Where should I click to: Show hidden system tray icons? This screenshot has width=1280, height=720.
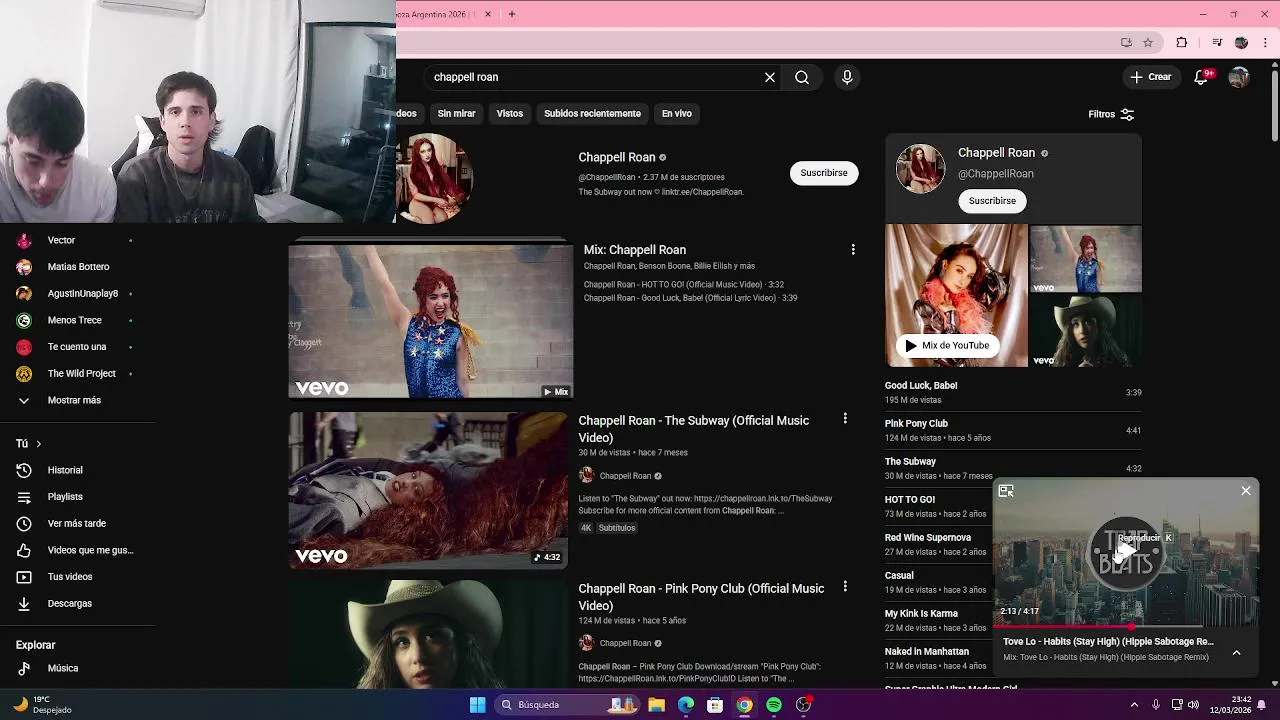pyautogui.click(x=1134, y=705)
